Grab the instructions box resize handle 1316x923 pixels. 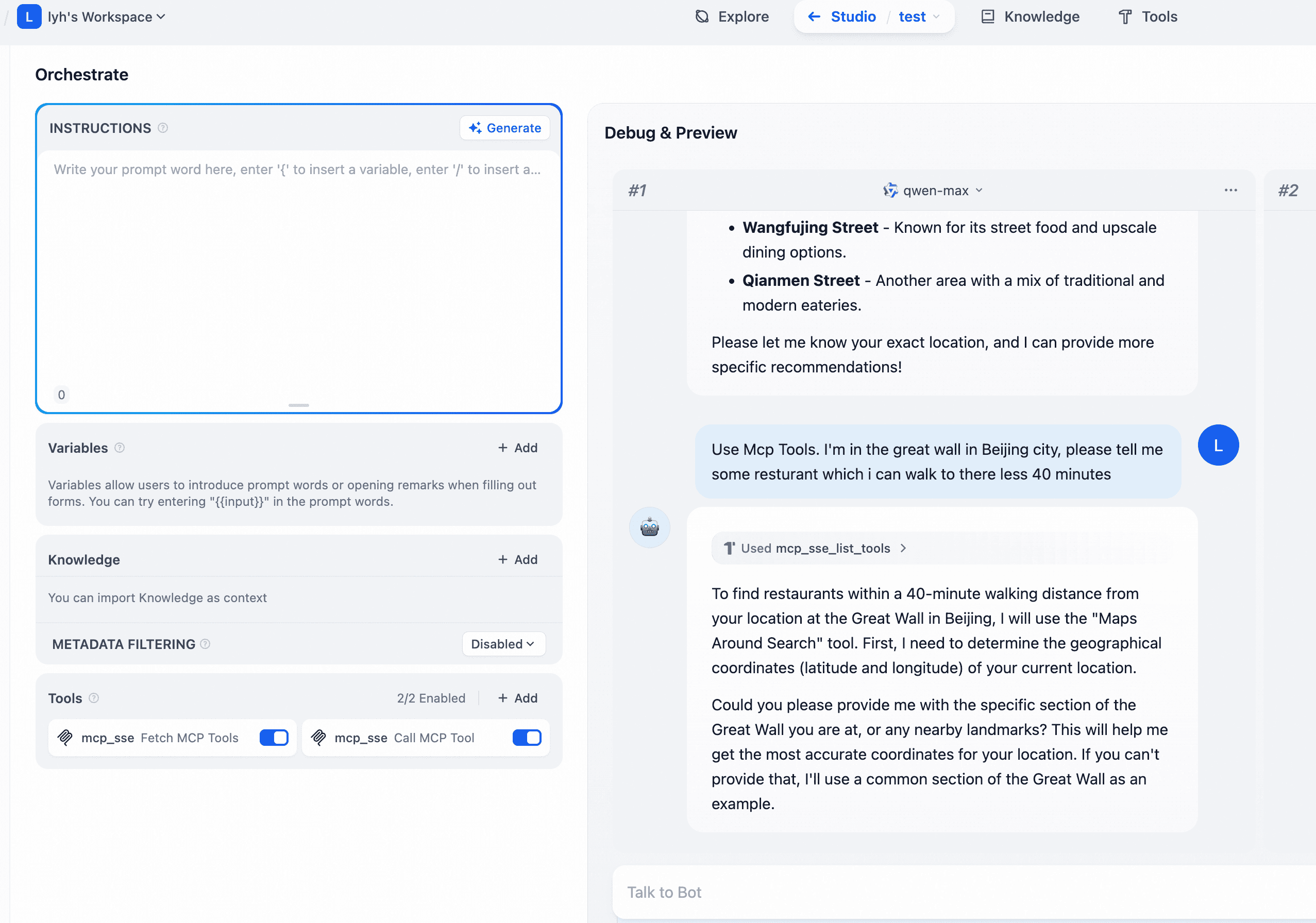[x=298, y=405]
